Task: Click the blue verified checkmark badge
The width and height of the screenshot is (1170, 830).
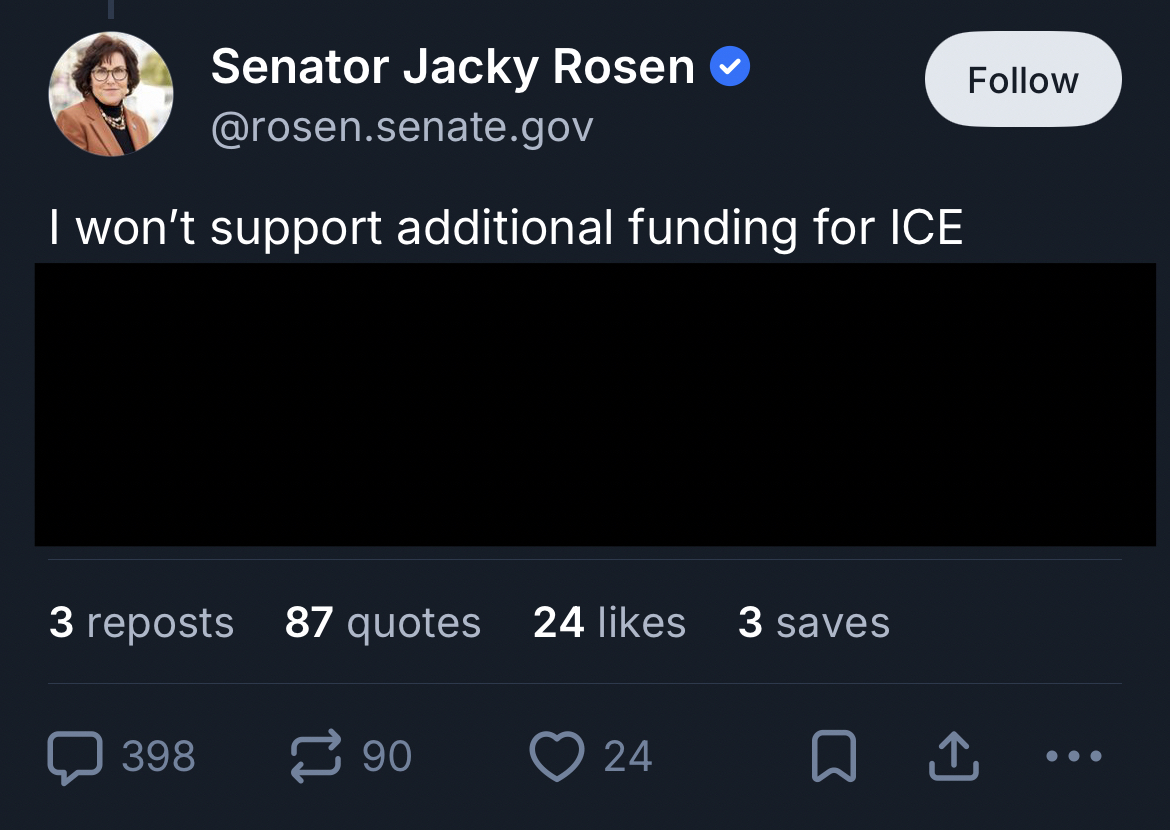Action: click(730, 68)
